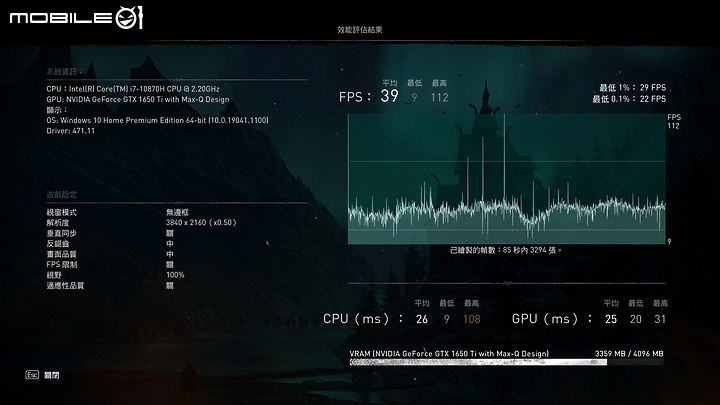
Task: Select the maximum FPS value 112 beside 39
Action: click(439, 97)
